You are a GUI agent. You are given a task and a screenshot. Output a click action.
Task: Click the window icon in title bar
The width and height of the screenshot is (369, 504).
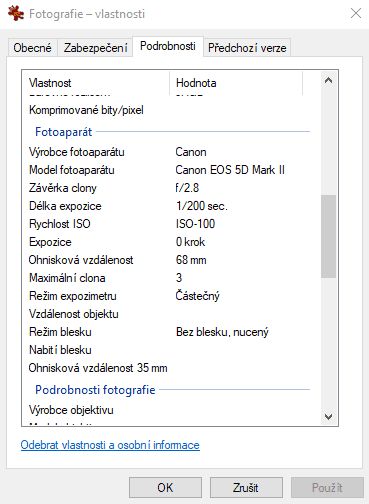[x=16, y=13]
